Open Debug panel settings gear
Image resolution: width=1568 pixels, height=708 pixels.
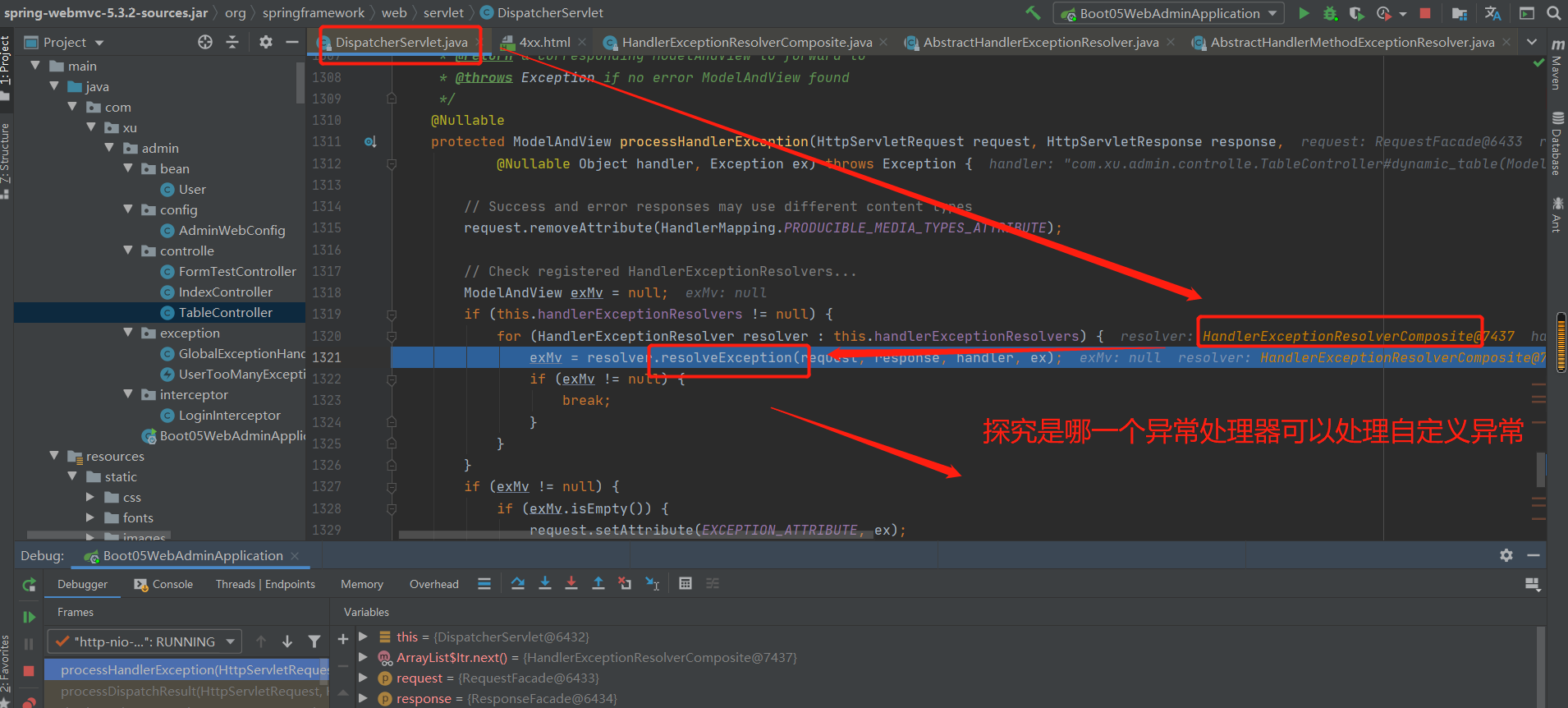tap(1506, 555)
